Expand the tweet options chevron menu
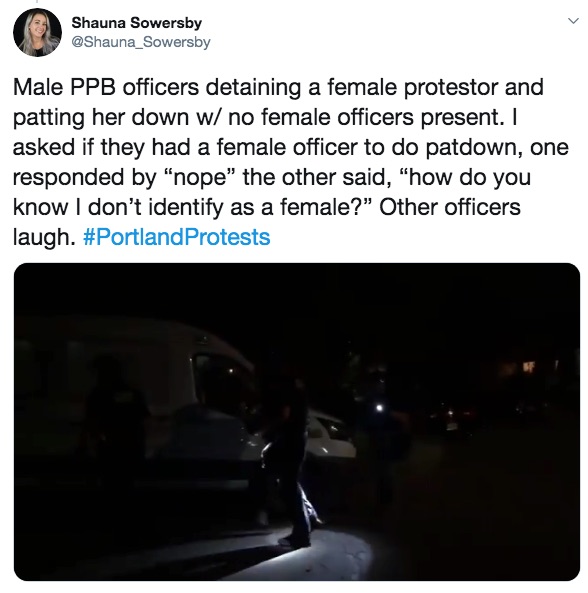 pos(574,21)
